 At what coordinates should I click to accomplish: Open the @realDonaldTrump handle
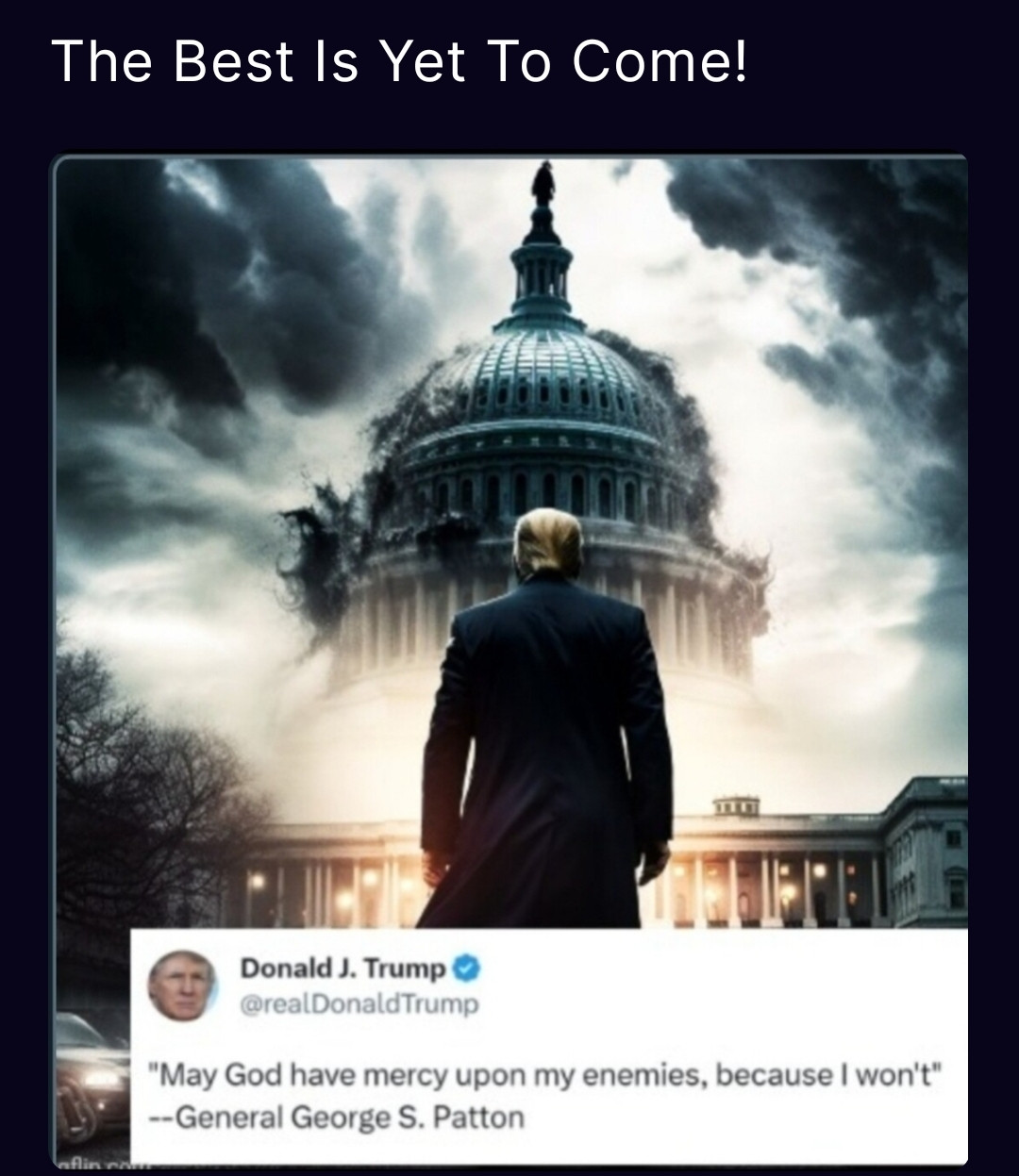click(x=360, y=1004)
